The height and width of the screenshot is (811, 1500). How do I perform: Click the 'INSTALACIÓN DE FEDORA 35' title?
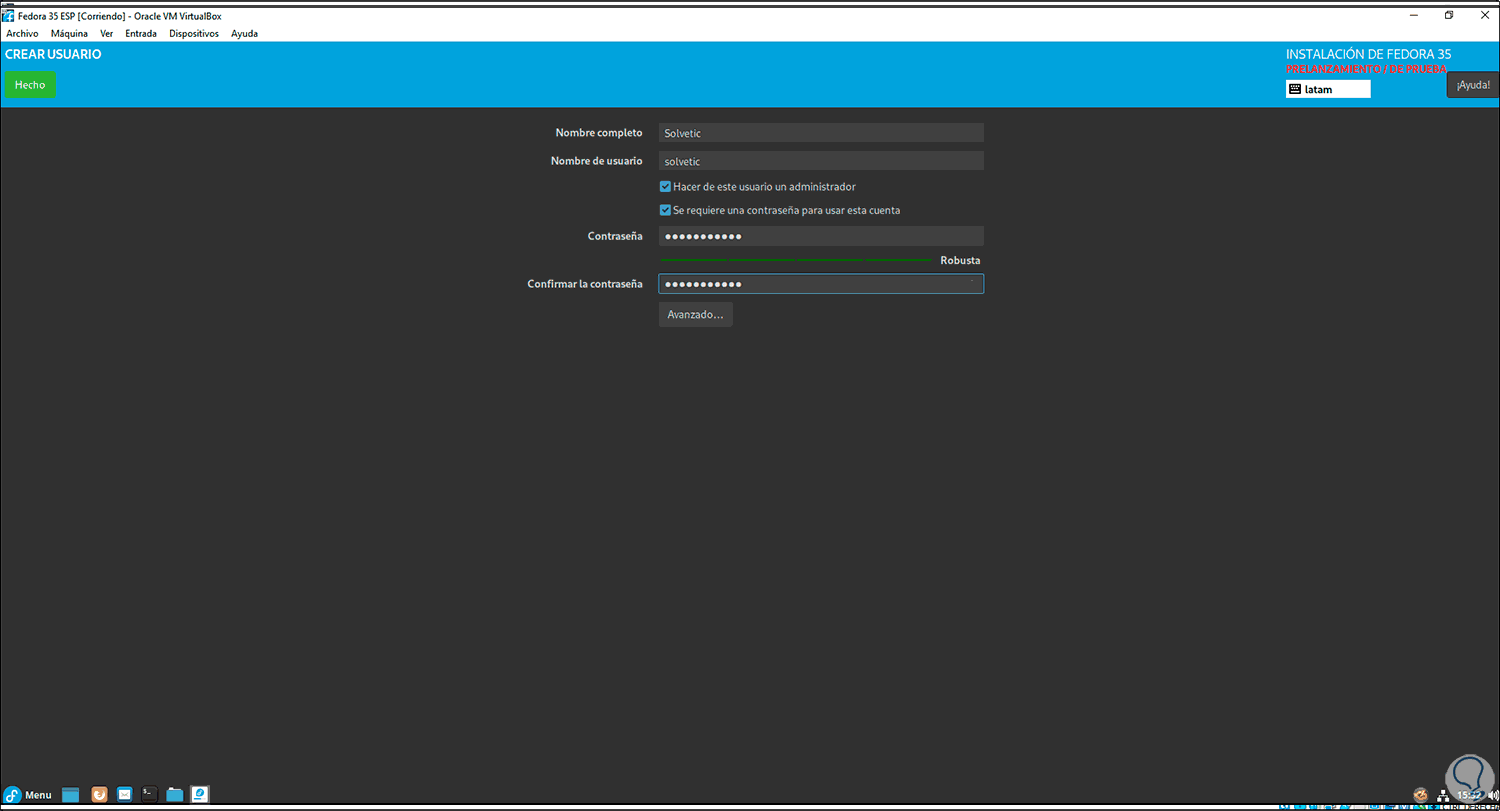click(x=1368, y=54)
